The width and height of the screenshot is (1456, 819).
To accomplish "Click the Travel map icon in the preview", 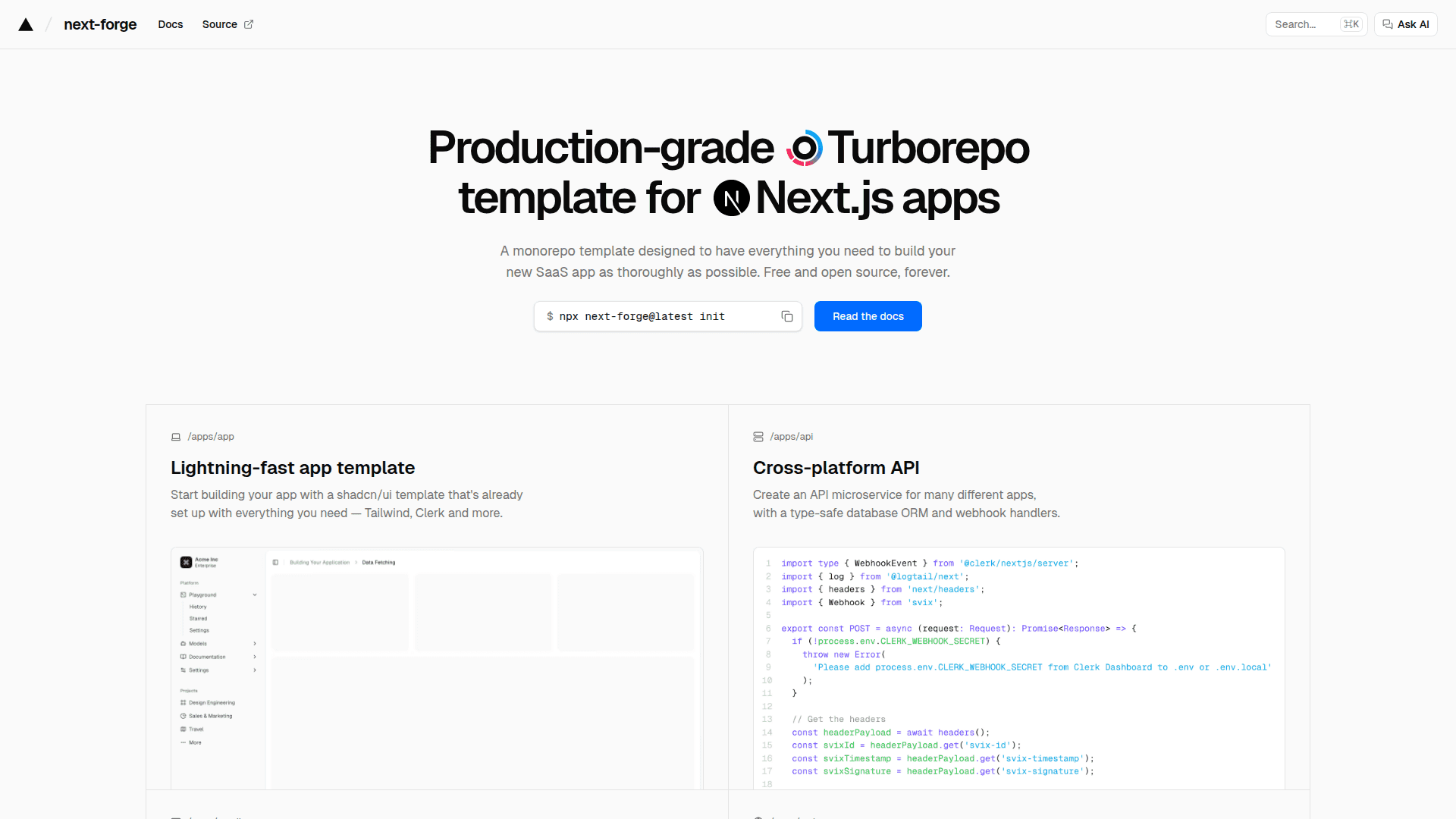I will click(x=183, y=730).
